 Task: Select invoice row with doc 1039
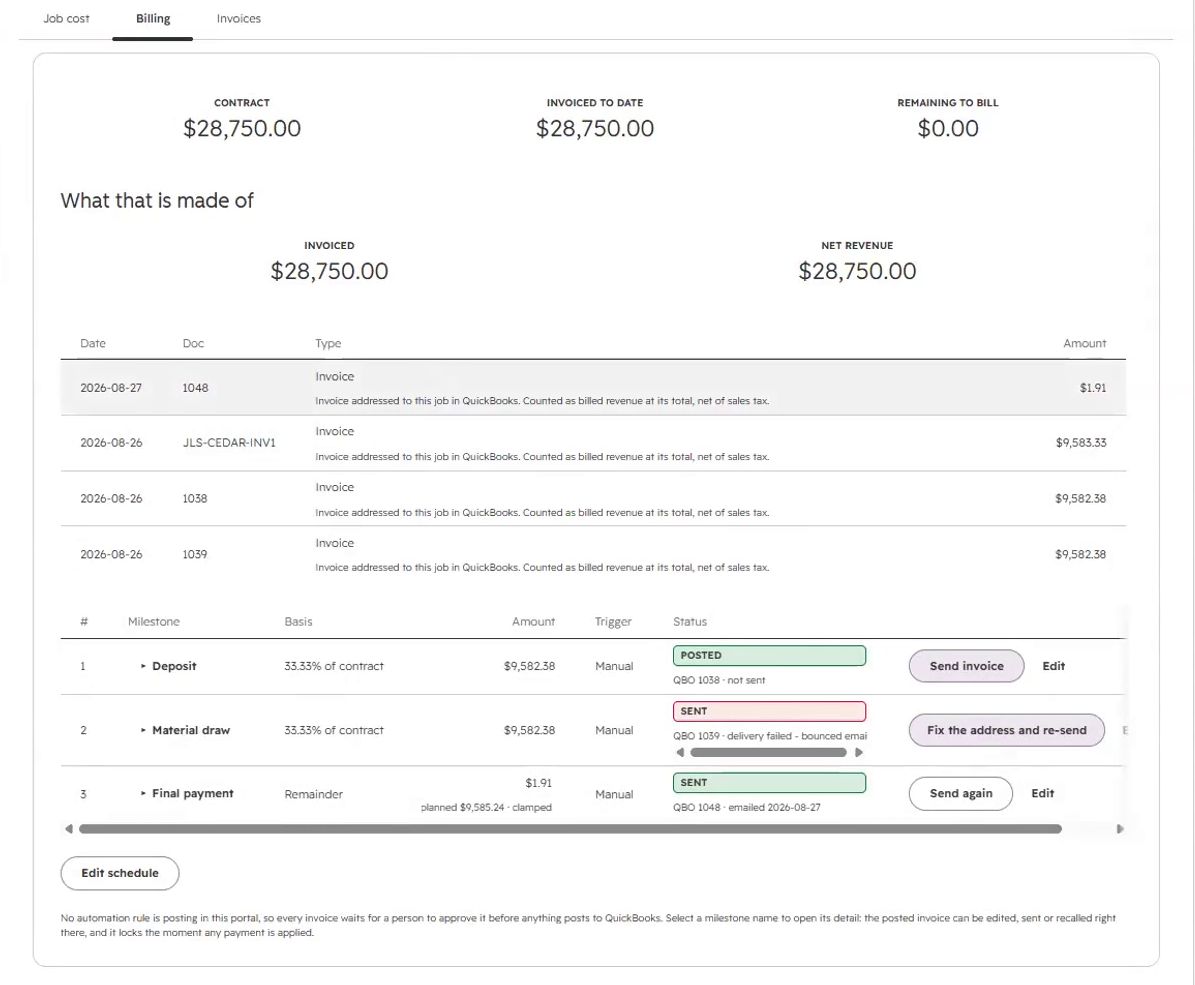click(x=593, y=554)
